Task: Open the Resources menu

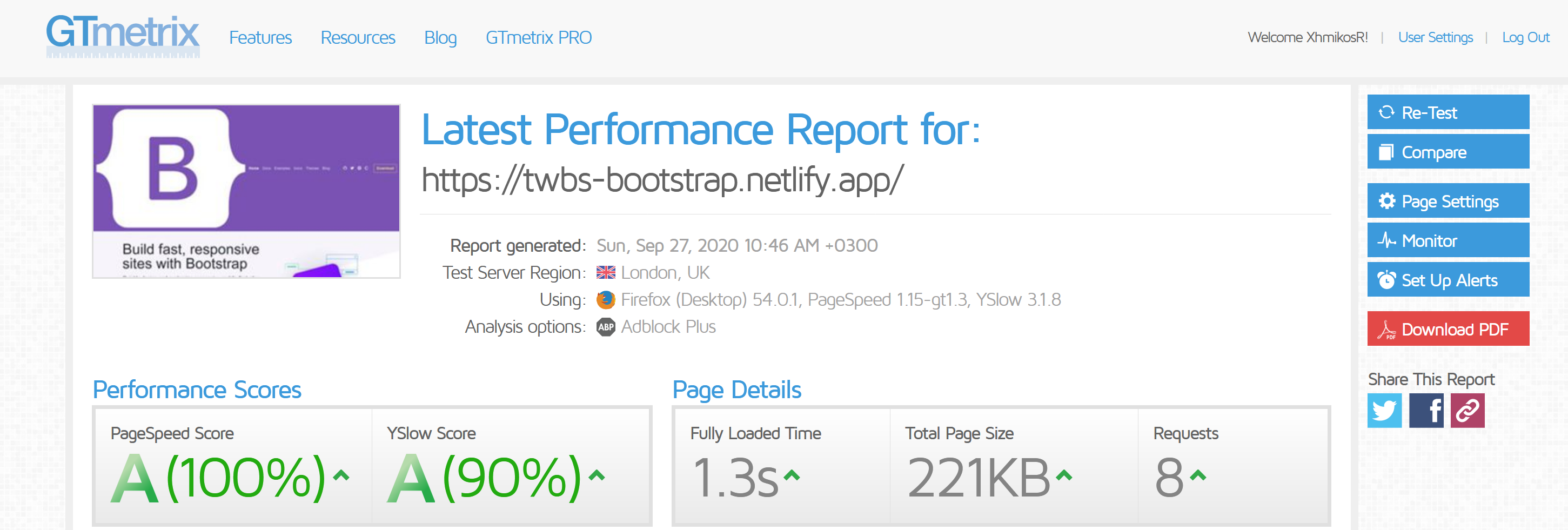Action: (x=358, y=37)
